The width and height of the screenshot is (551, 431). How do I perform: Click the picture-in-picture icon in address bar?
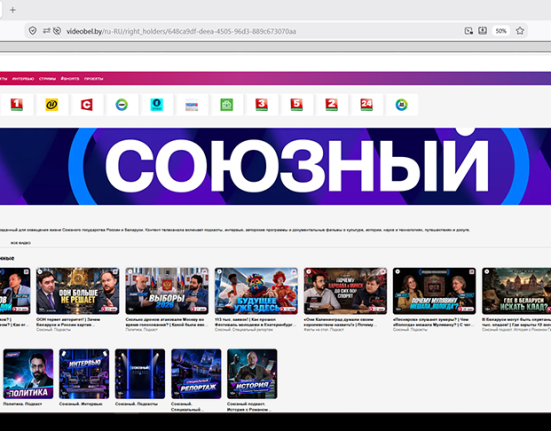[x=468, y=31]
